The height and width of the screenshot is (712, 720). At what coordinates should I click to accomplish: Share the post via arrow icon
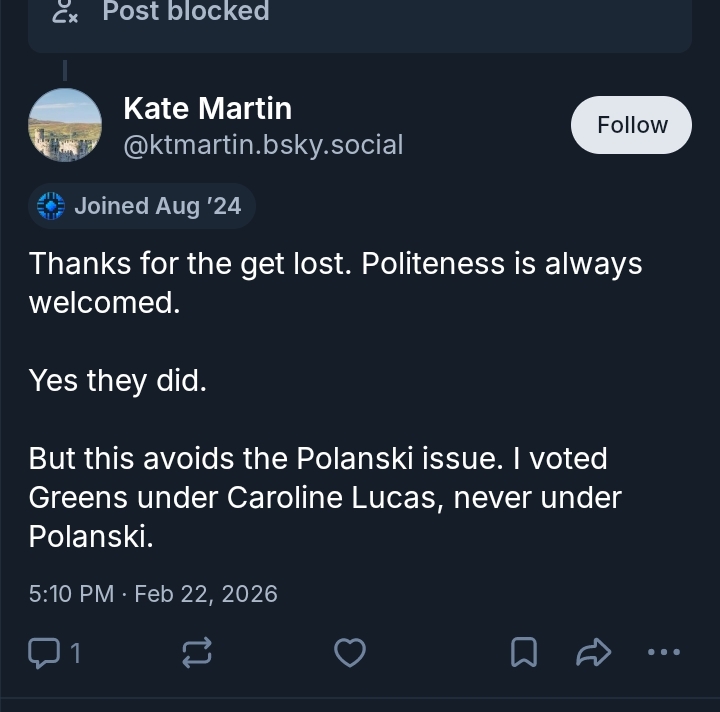pyautogui.click(x=593, y=653)
